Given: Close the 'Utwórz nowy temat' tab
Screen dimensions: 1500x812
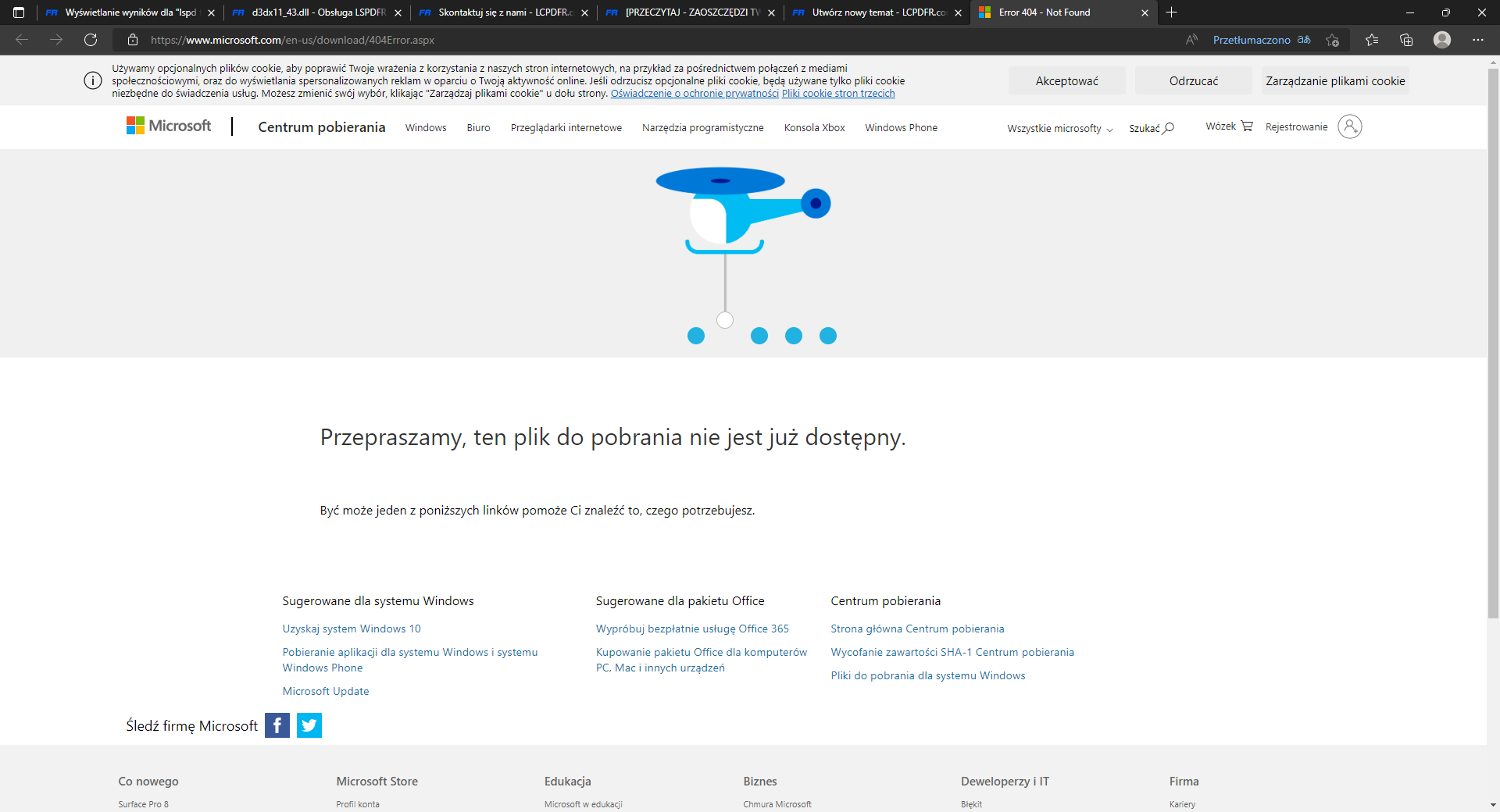Looking at the screenshot, I should [958, 12].
